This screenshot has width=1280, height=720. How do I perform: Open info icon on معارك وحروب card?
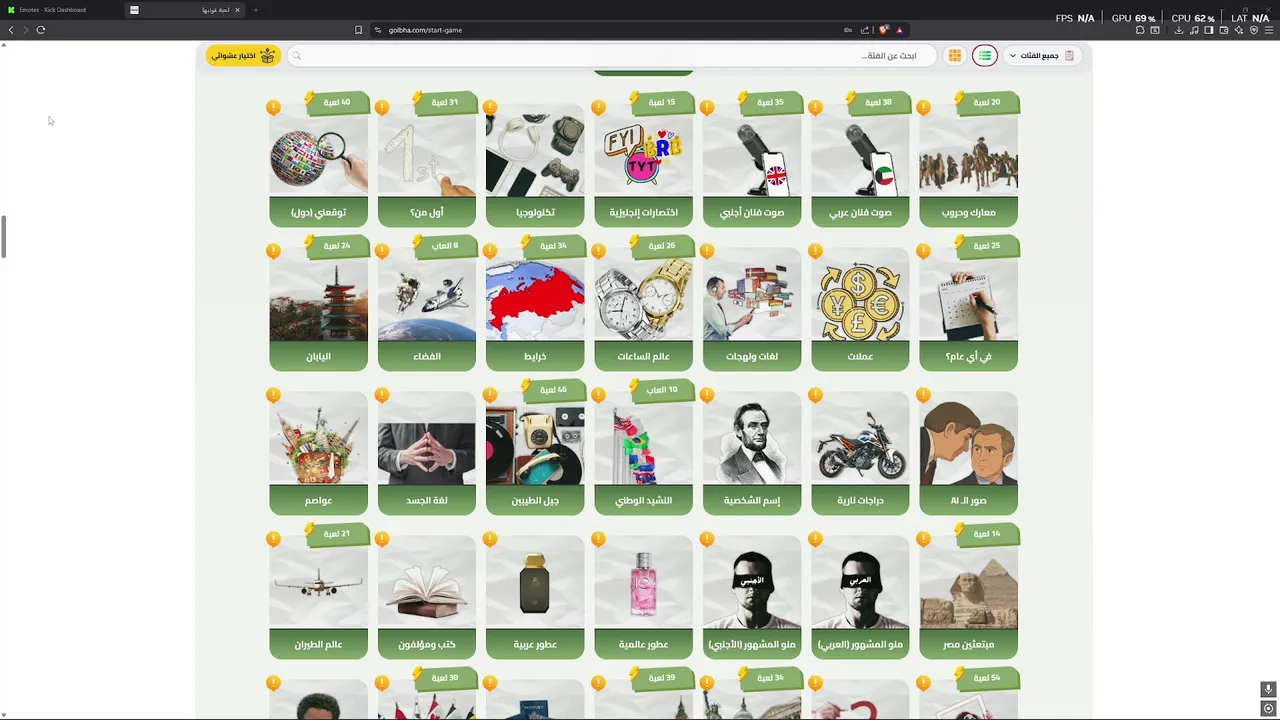coord(923,107)
